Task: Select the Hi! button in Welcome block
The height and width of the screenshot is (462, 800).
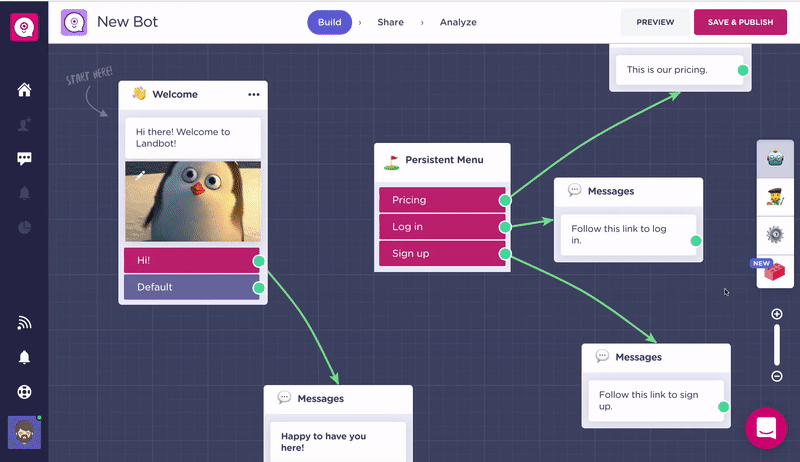Action: (x=192, y=261)
